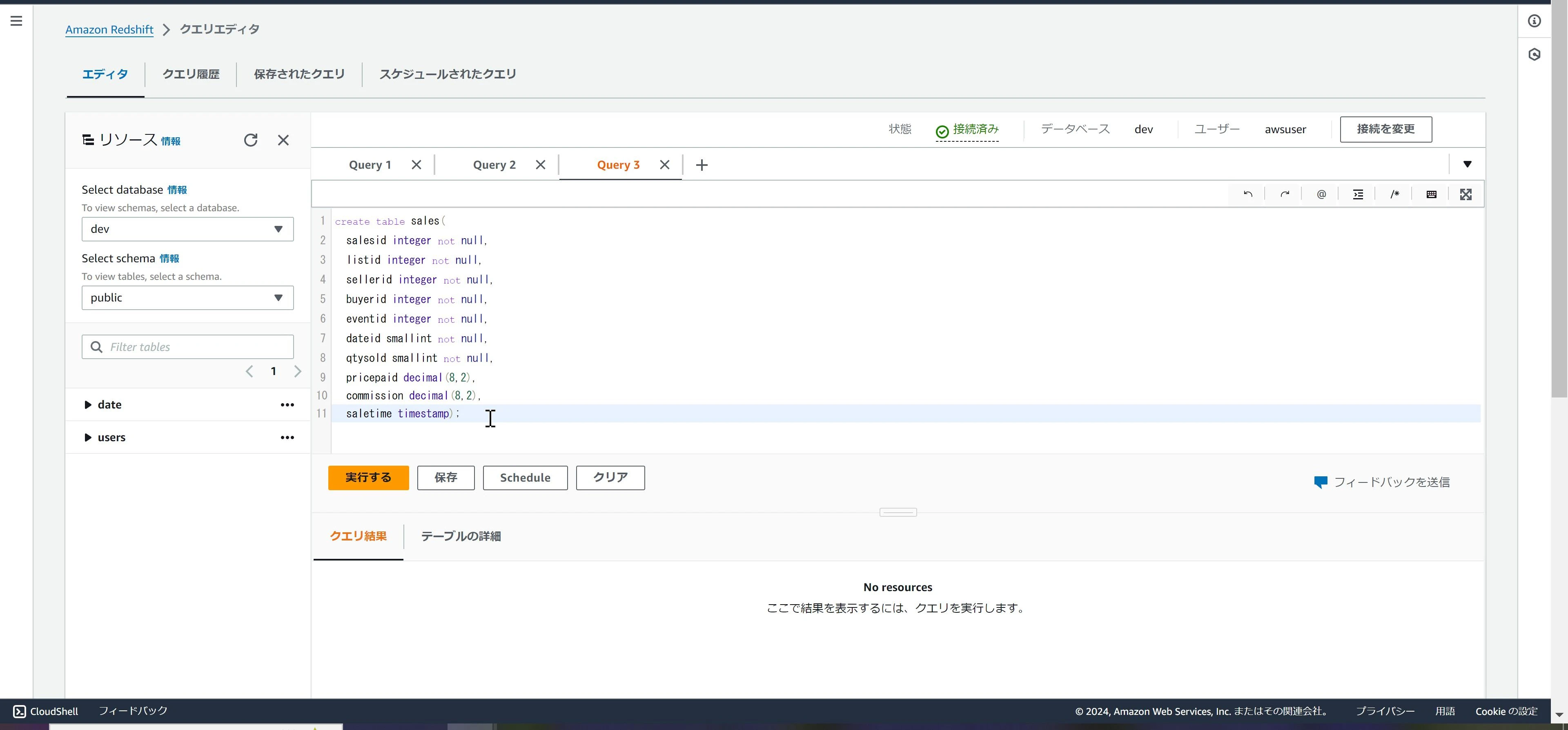Click the 接続を変更 button
The height and width of the screenshot is (730, 1568).
(1385, 129)
